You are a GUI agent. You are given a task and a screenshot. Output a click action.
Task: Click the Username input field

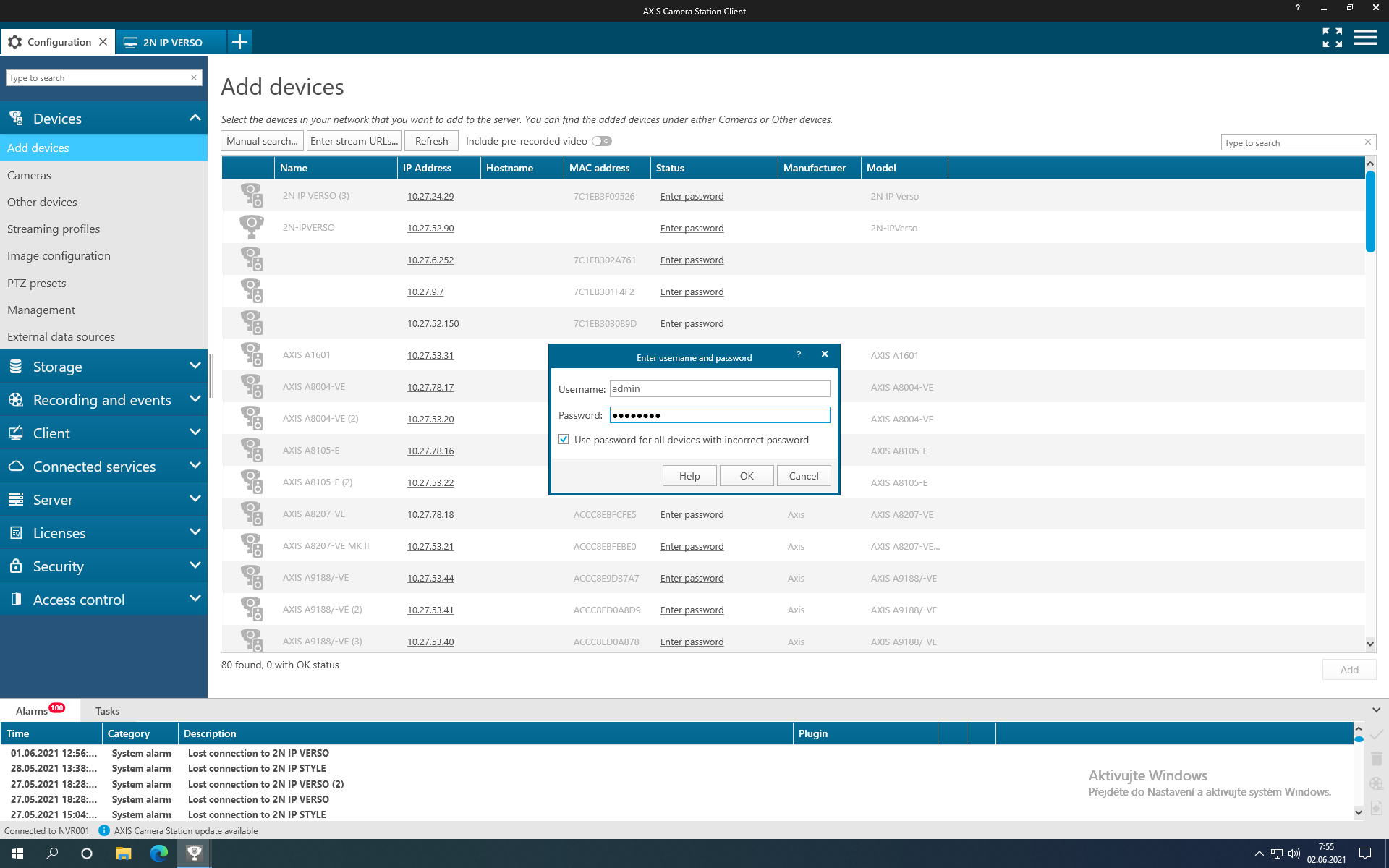(x=719, y=388)
